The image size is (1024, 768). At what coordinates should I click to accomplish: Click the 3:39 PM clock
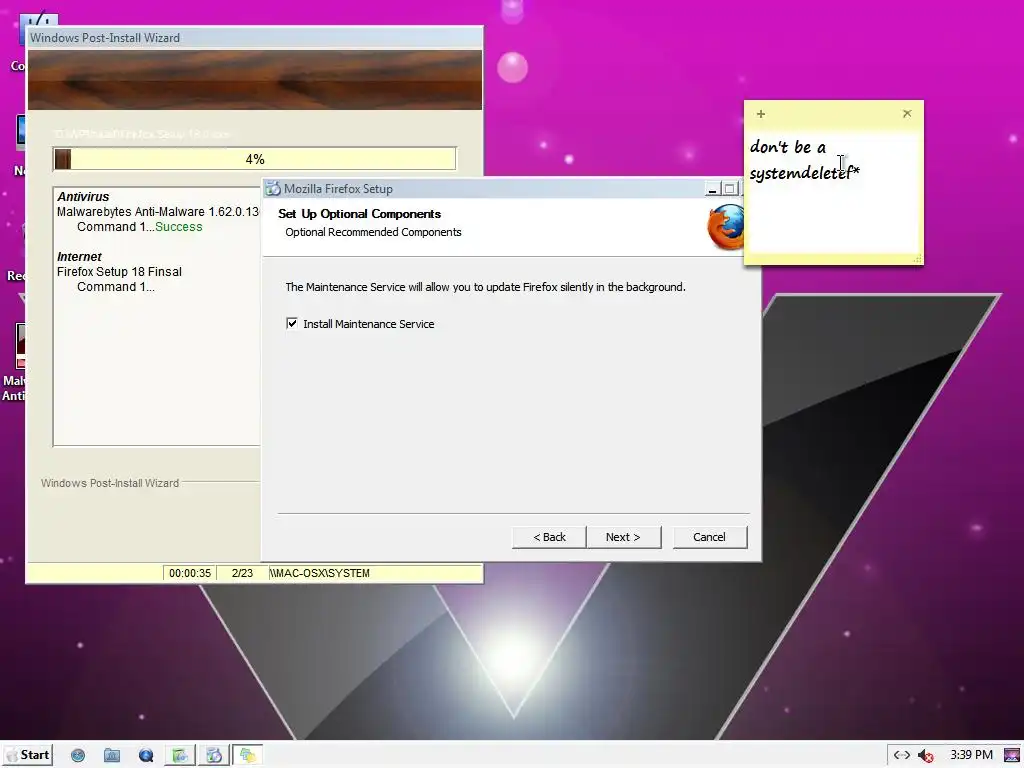[971, 755]
